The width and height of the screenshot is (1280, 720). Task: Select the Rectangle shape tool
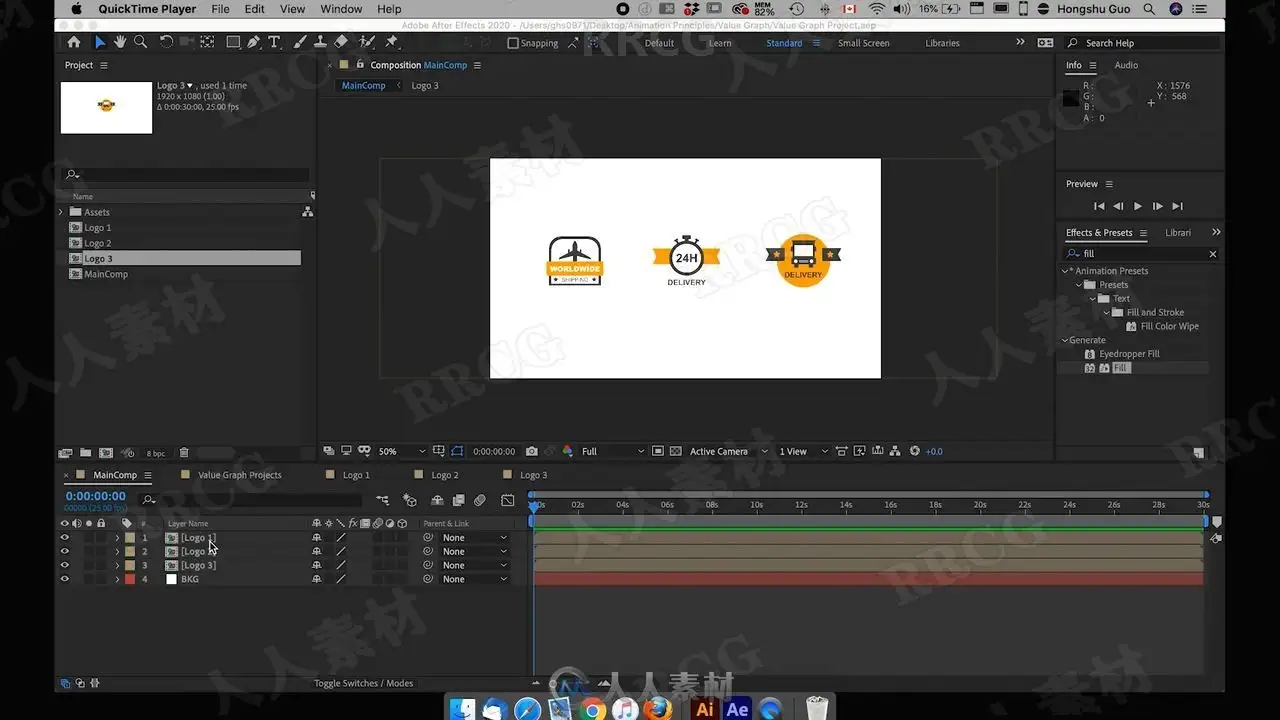(x=233, y=42)
